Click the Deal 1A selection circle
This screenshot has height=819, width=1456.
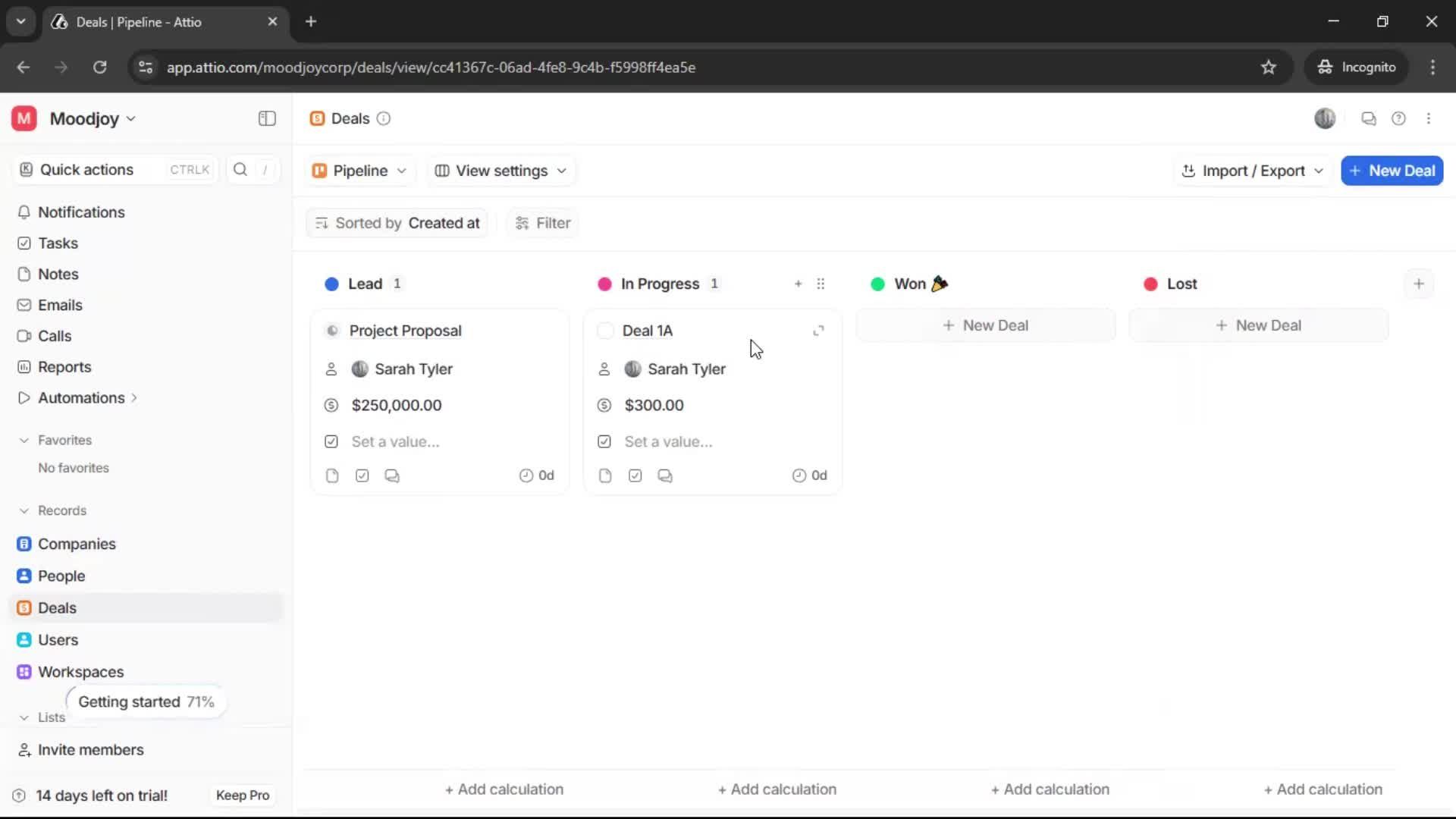click(x=604, y=331)
